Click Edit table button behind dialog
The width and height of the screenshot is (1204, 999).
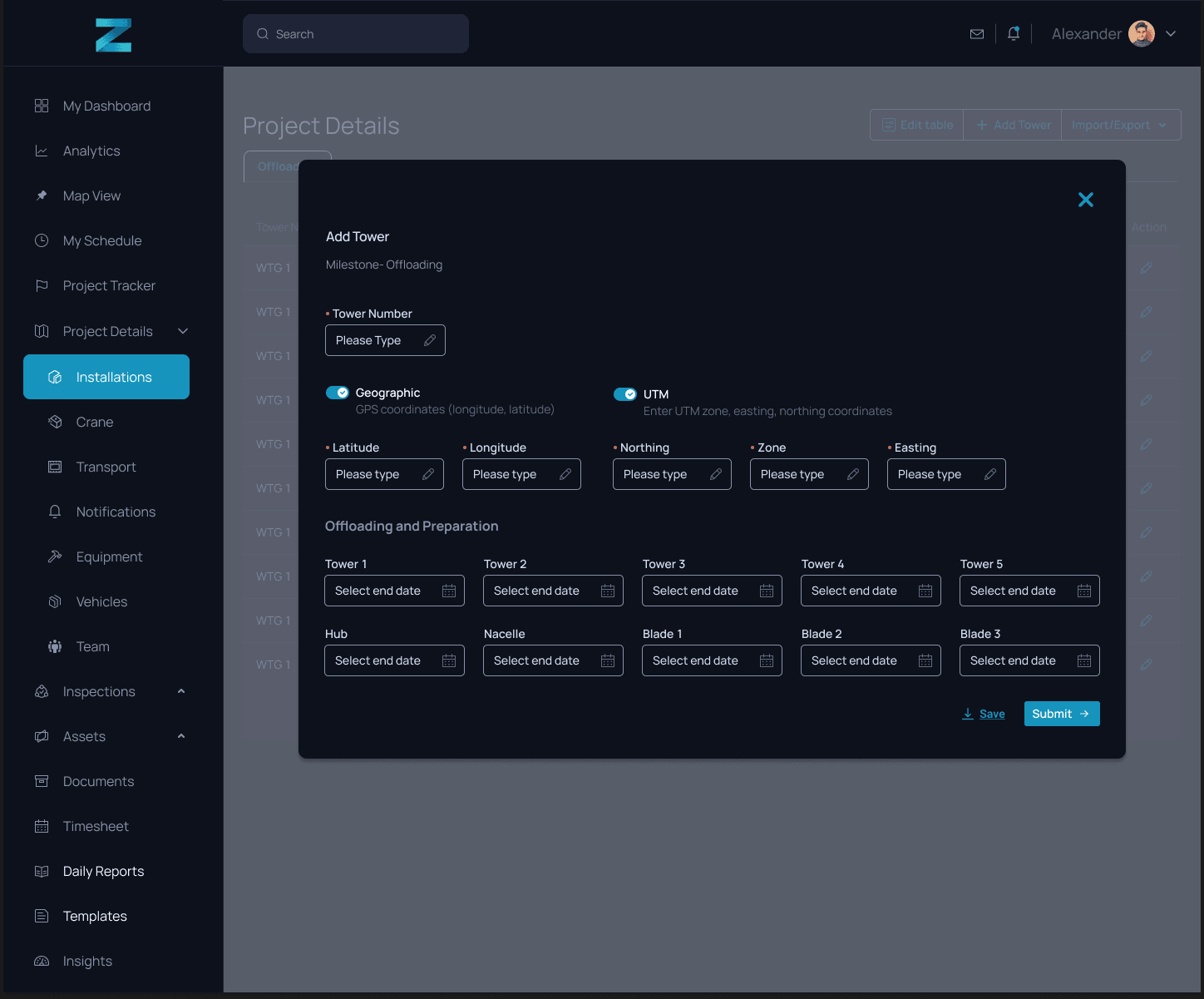[917, 125]
